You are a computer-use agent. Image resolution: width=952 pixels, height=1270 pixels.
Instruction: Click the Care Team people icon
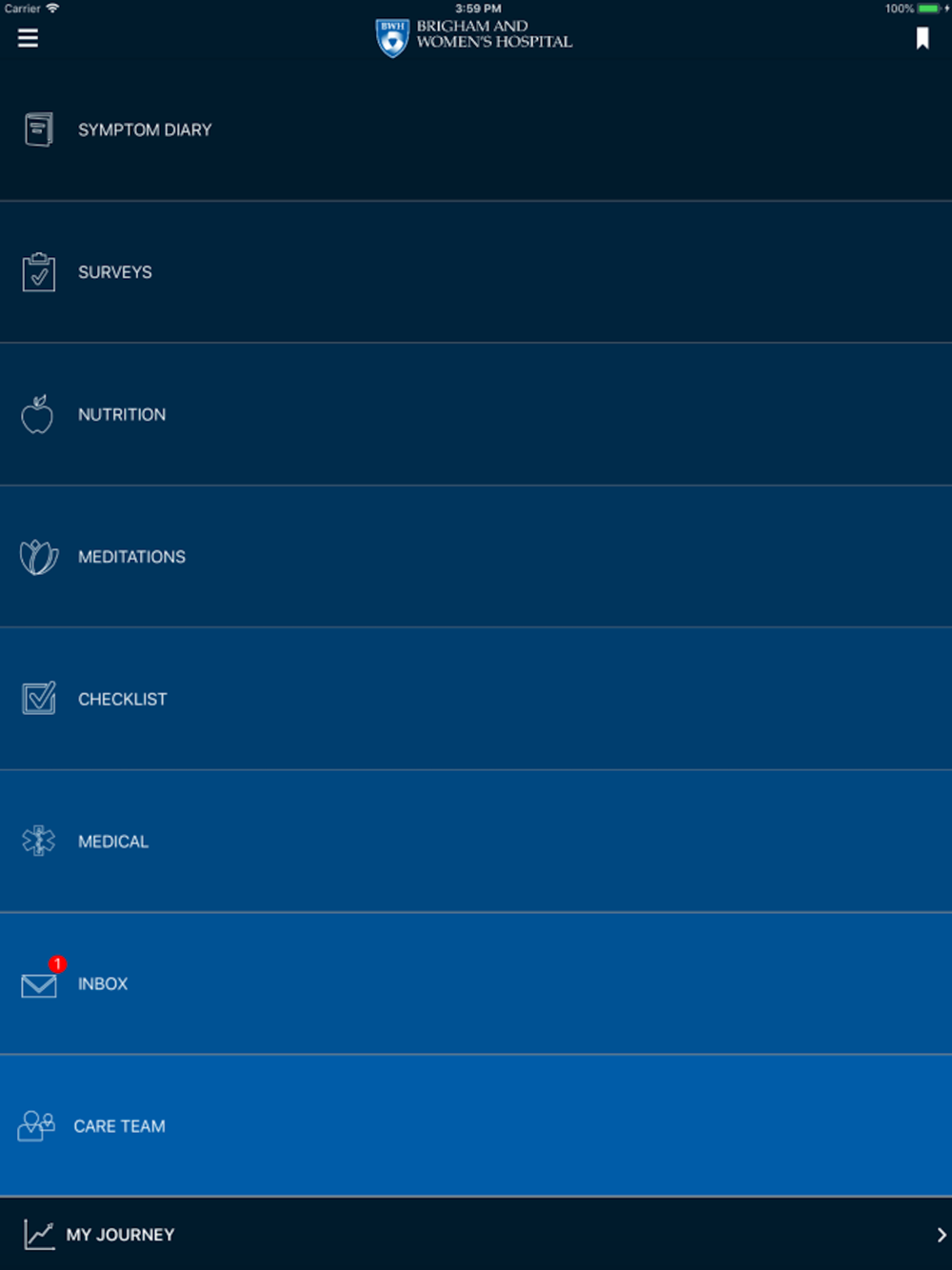pyautogui.click(x=36, y=1126)
